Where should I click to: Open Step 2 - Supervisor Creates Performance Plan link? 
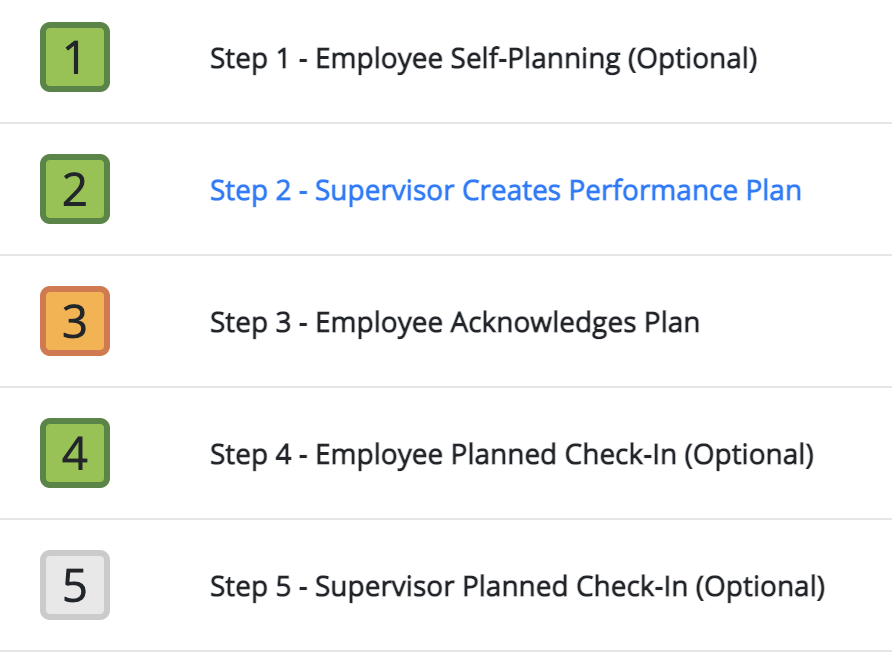pyautogui.click(x=505, y=190)
